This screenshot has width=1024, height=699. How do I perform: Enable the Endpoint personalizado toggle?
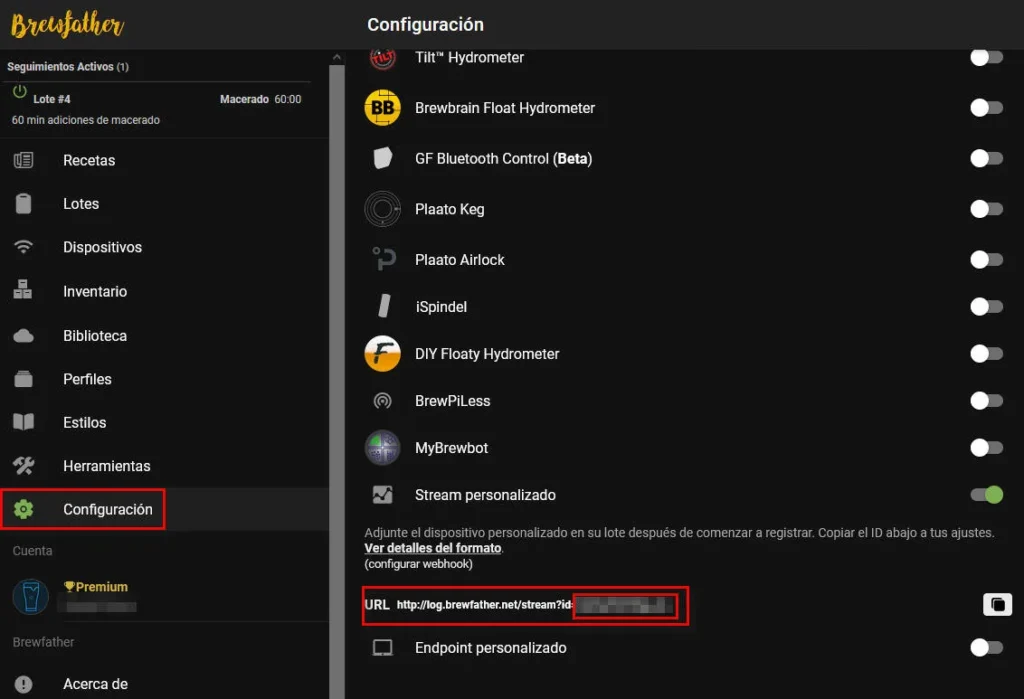click(x=986, y=647)
